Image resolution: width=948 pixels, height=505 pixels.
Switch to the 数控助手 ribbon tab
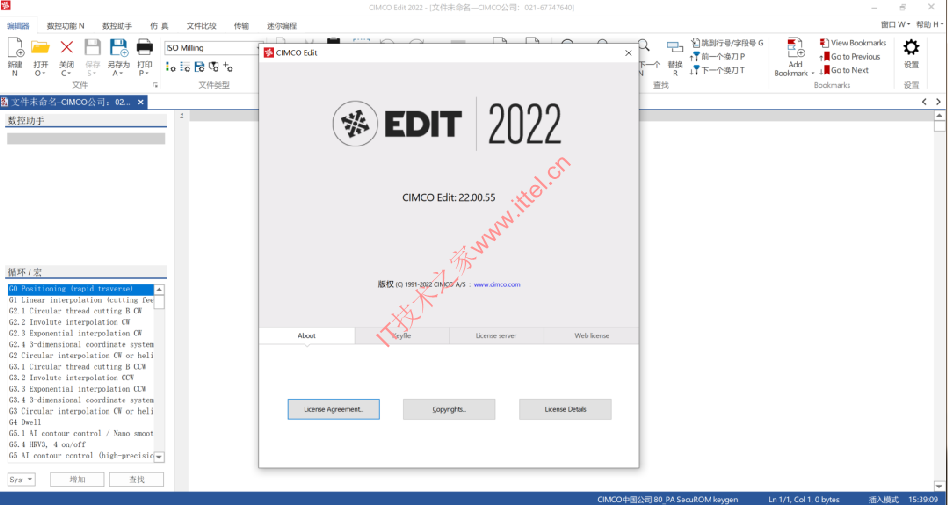[117, 26]
